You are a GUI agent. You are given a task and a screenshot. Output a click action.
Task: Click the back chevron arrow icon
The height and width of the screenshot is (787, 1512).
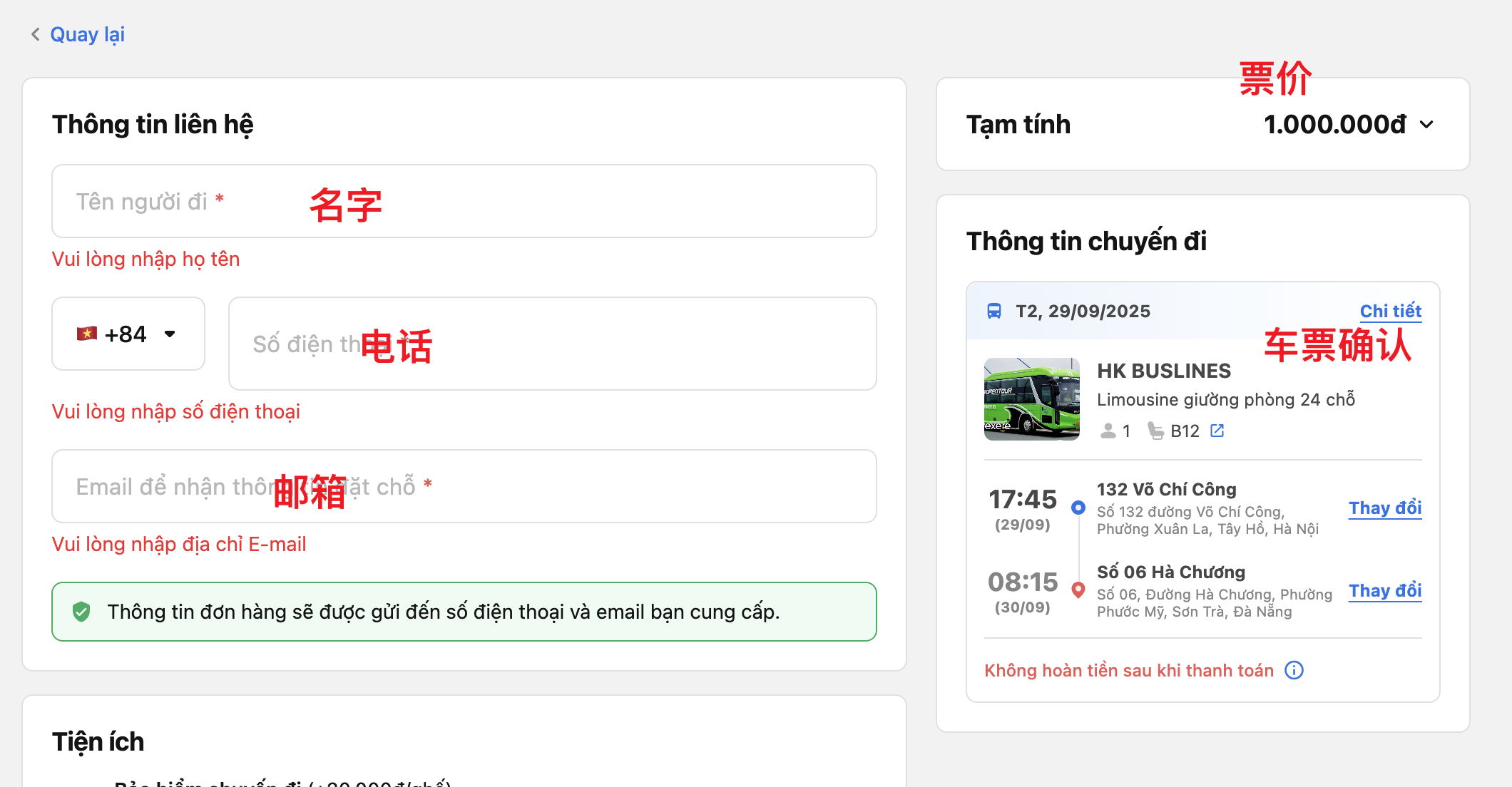coord(35,34)
